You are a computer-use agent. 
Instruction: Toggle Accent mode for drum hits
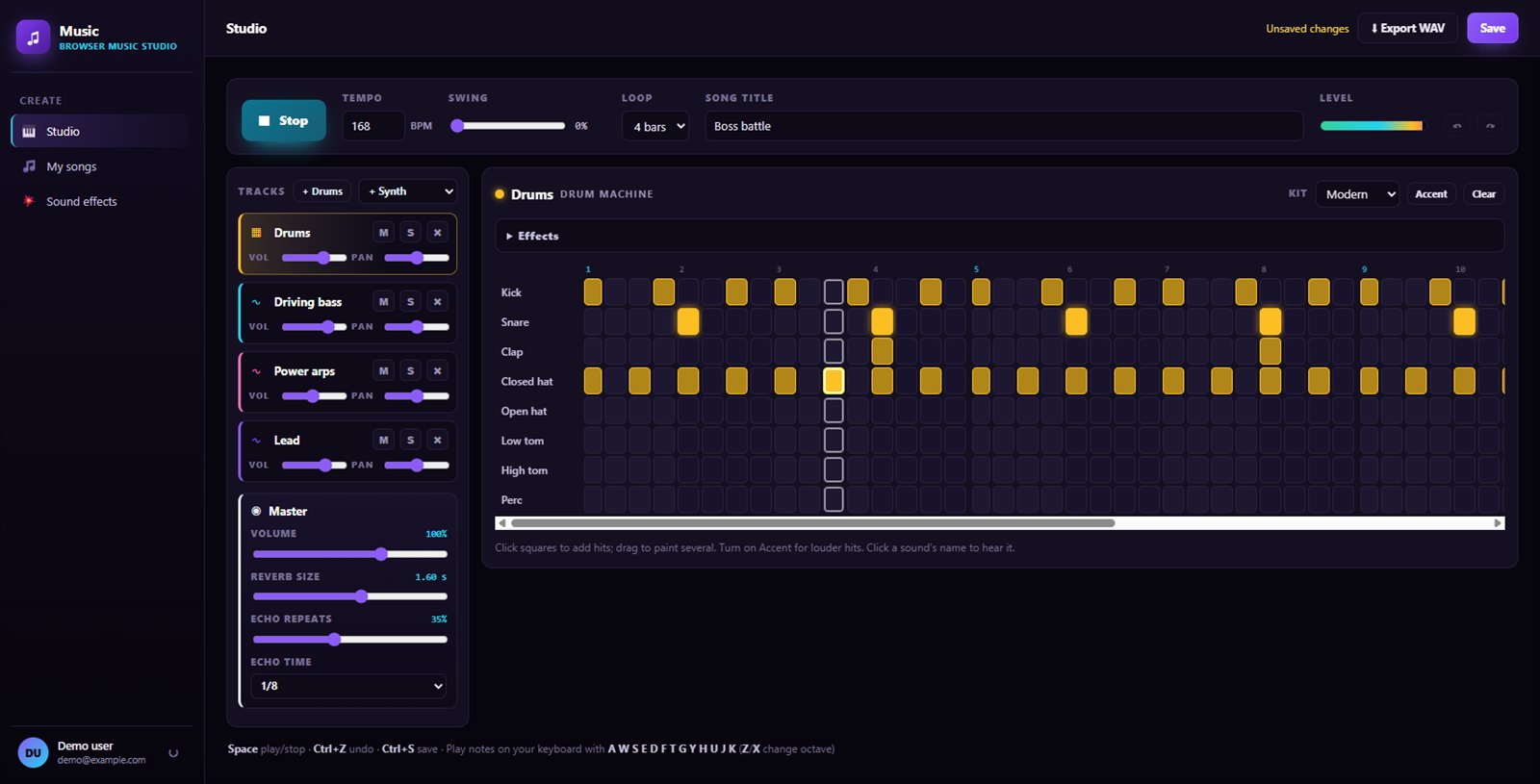1431,194
